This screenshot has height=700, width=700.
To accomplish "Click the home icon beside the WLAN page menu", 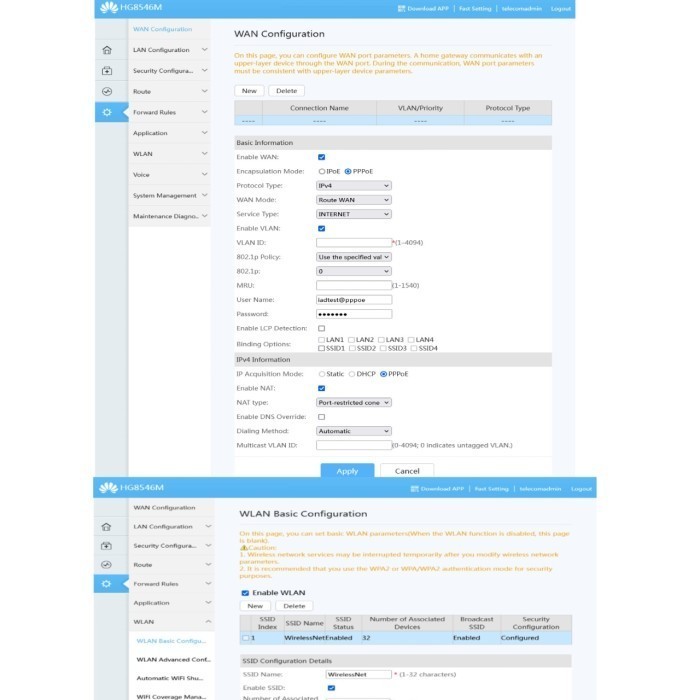I will click(x=107, y=527).
